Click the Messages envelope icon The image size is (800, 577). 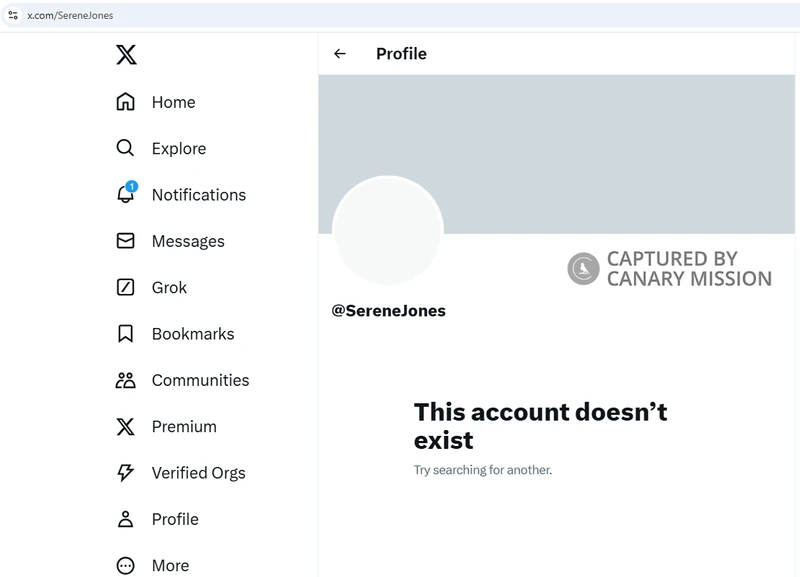pos(126,241)
